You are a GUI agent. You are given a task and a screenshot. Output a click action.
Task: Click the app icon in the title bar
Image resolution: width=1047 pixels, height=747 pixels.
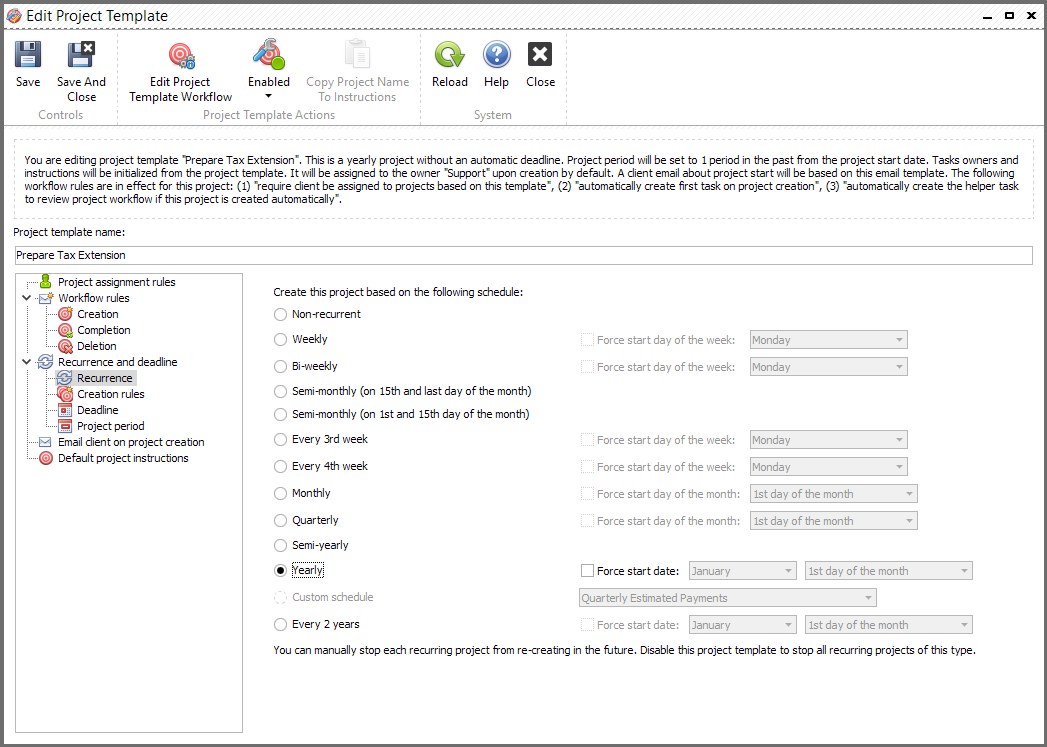pyautogui.click(x=13, y=15)
